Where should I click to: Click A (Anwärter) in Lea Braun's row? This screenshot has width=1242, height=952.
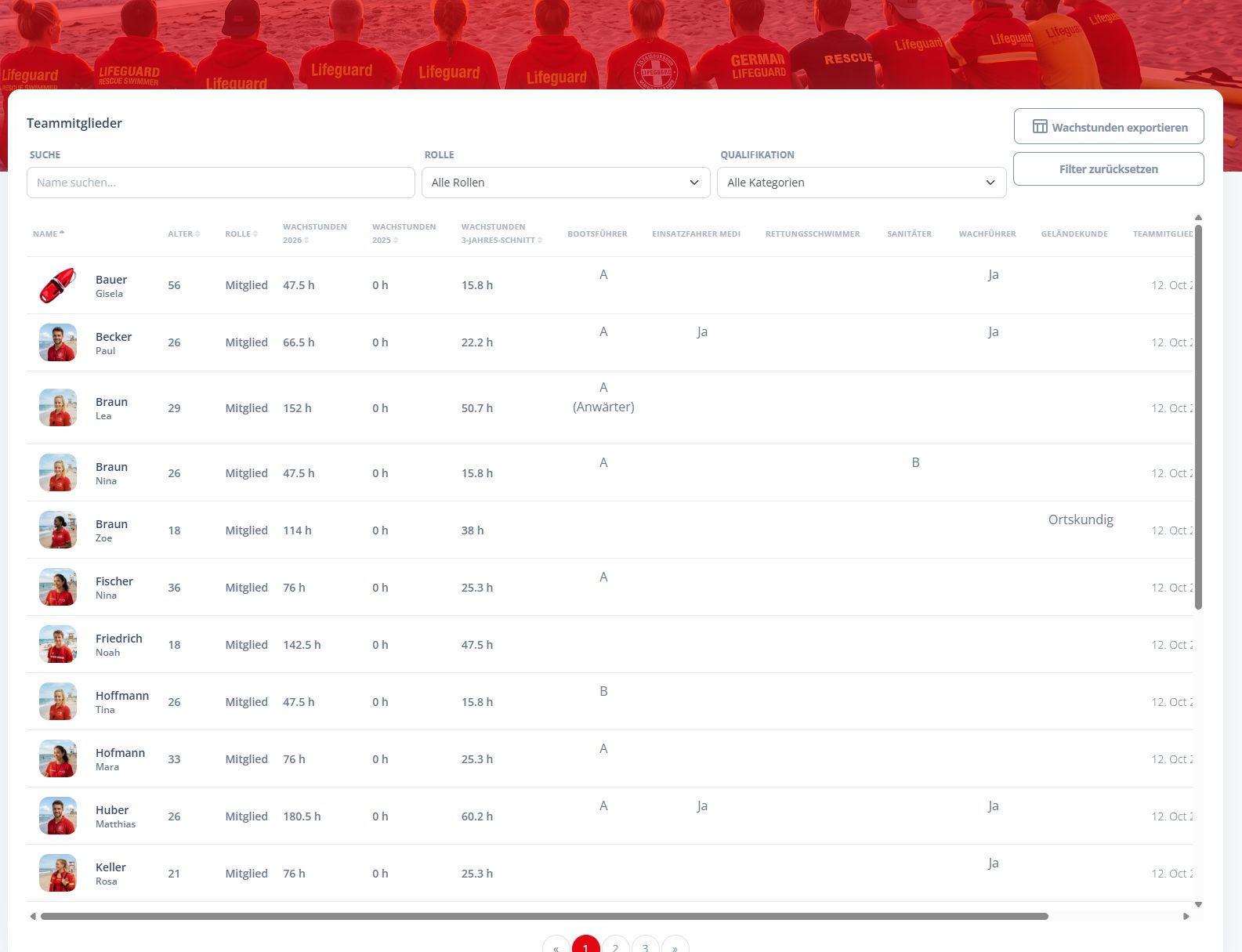[x=603, y=397]
